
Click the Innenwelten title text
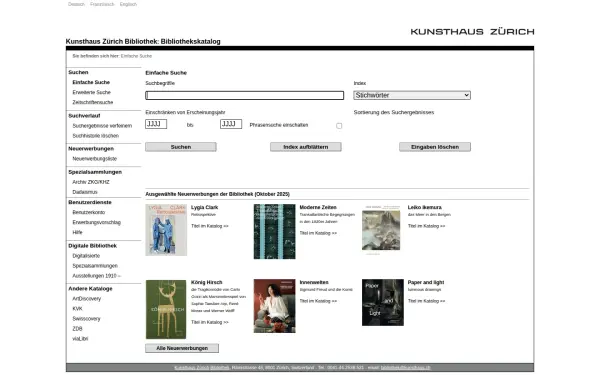pos(314,282)
